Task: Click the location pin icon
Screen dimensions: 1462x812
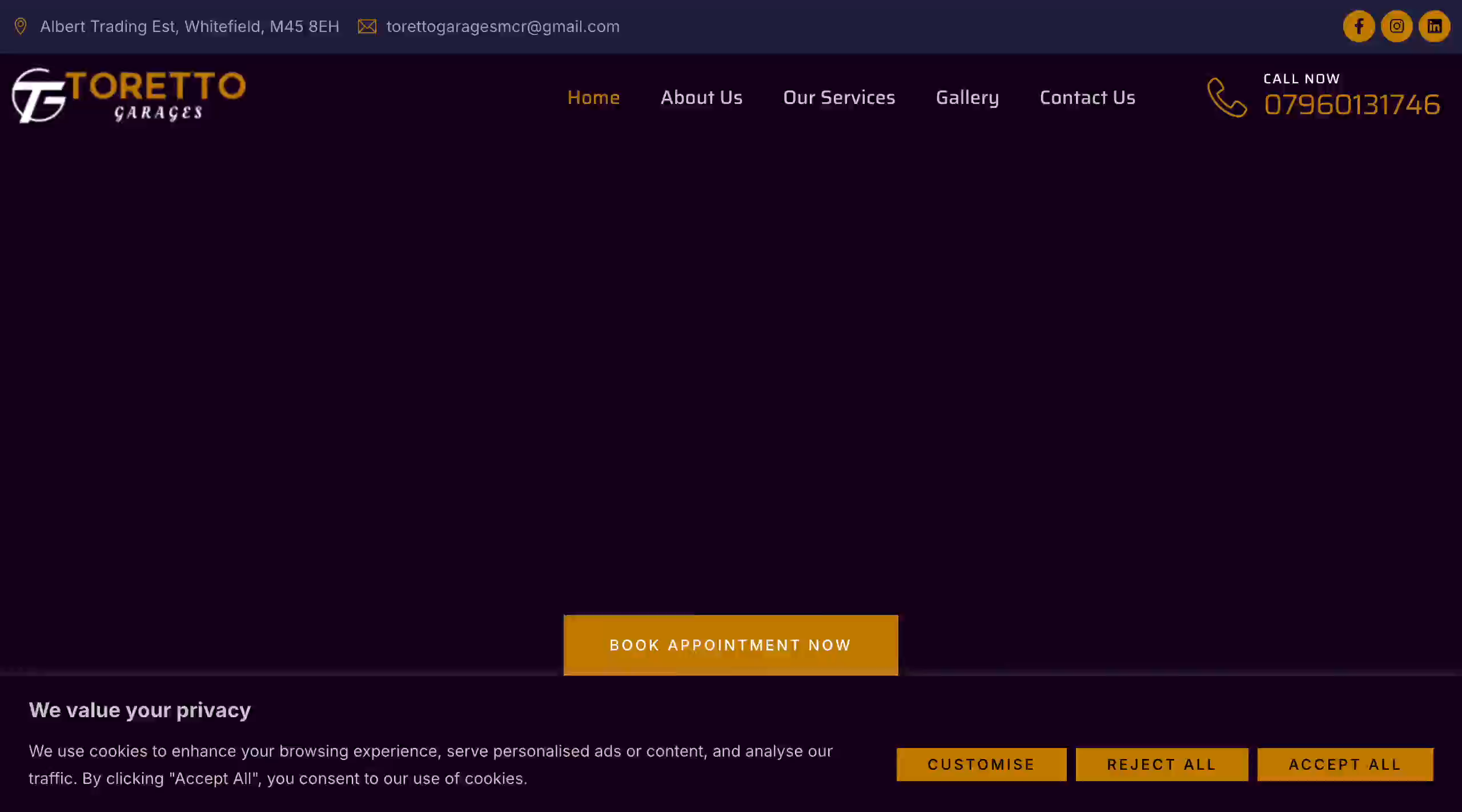Action: (x=21, y=26)
